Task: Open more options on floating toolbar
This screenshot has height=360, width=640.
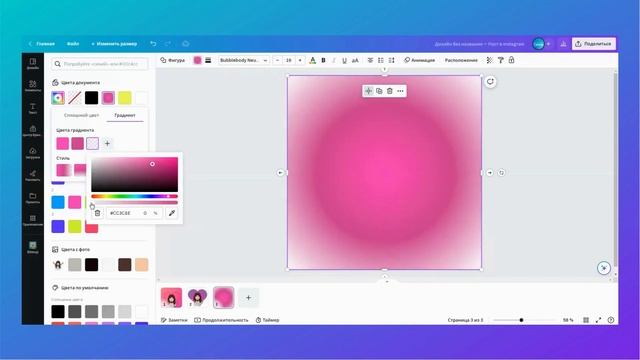Action: point(400,91)
